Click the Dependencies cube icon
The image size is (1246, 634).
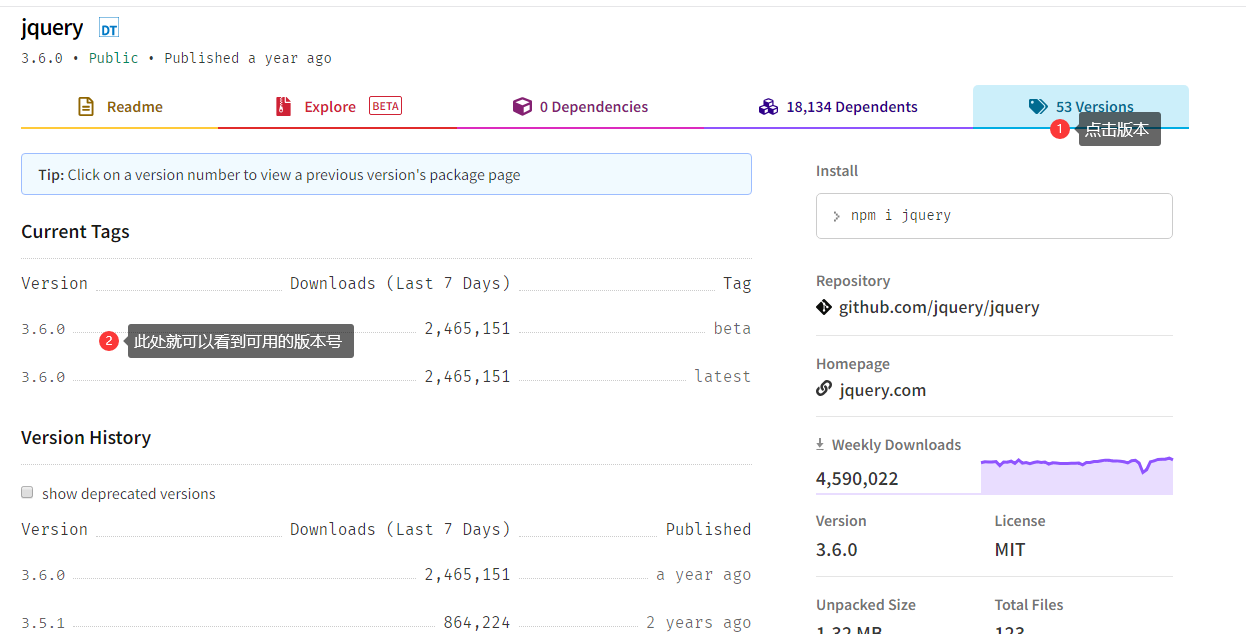(522, 107)
